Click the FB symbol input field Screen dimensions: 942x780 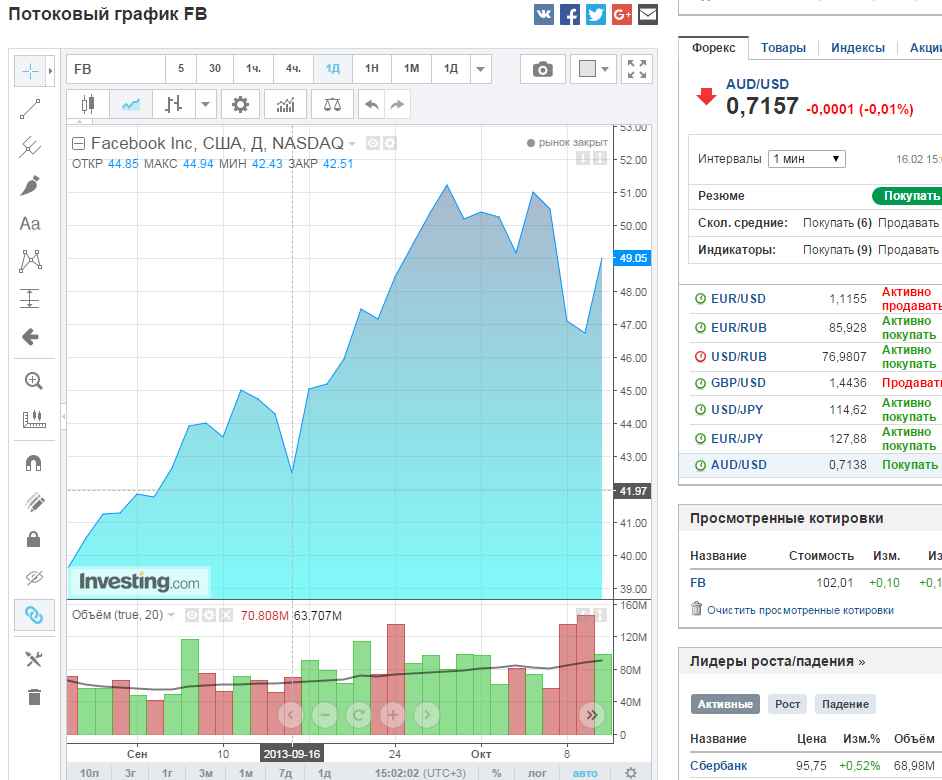(x=116, y=69)
